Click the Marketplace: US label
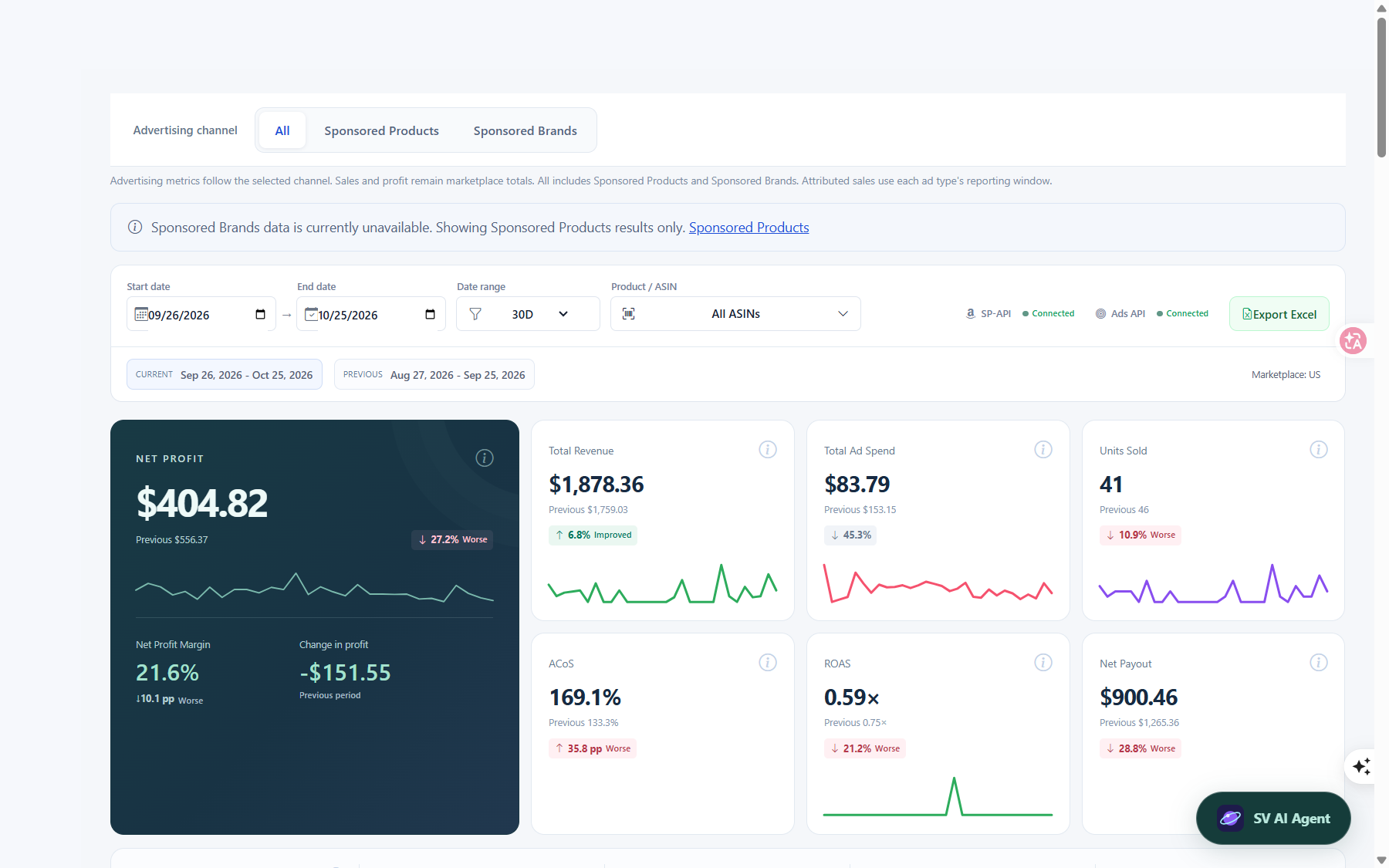Screen dimensions: 1389x868 [1286, 374]
